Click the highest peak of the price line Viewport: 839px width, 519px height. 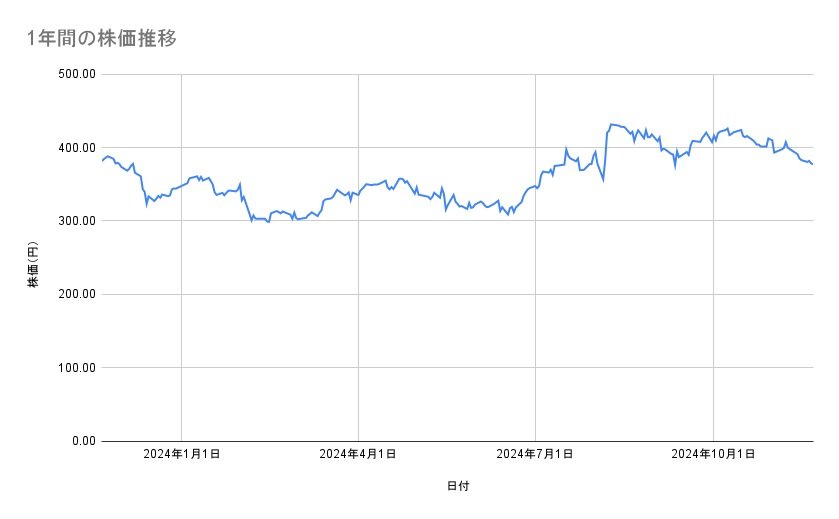tap(611, 125)
